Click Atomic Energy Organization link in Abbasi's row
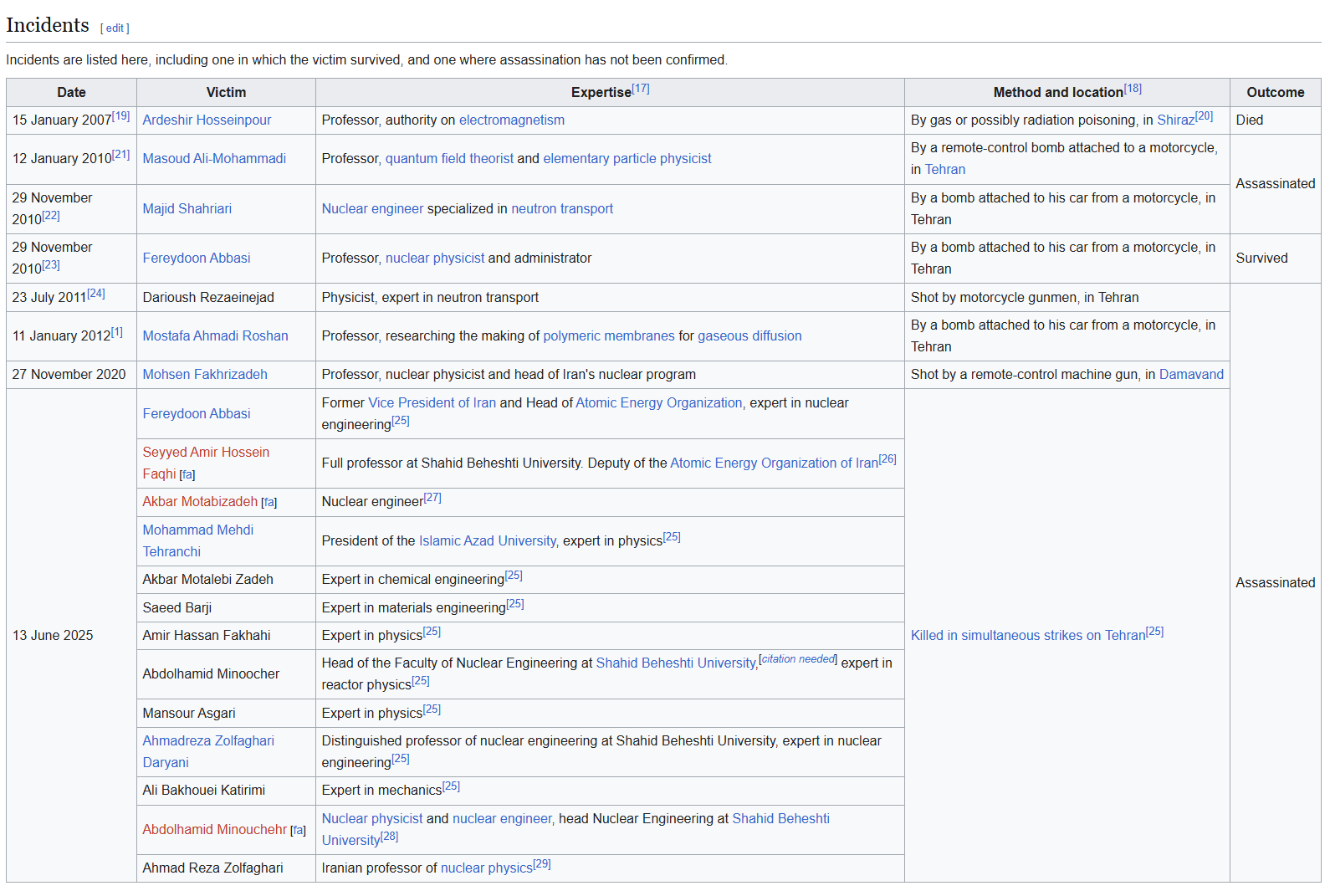 coord(659,403)
